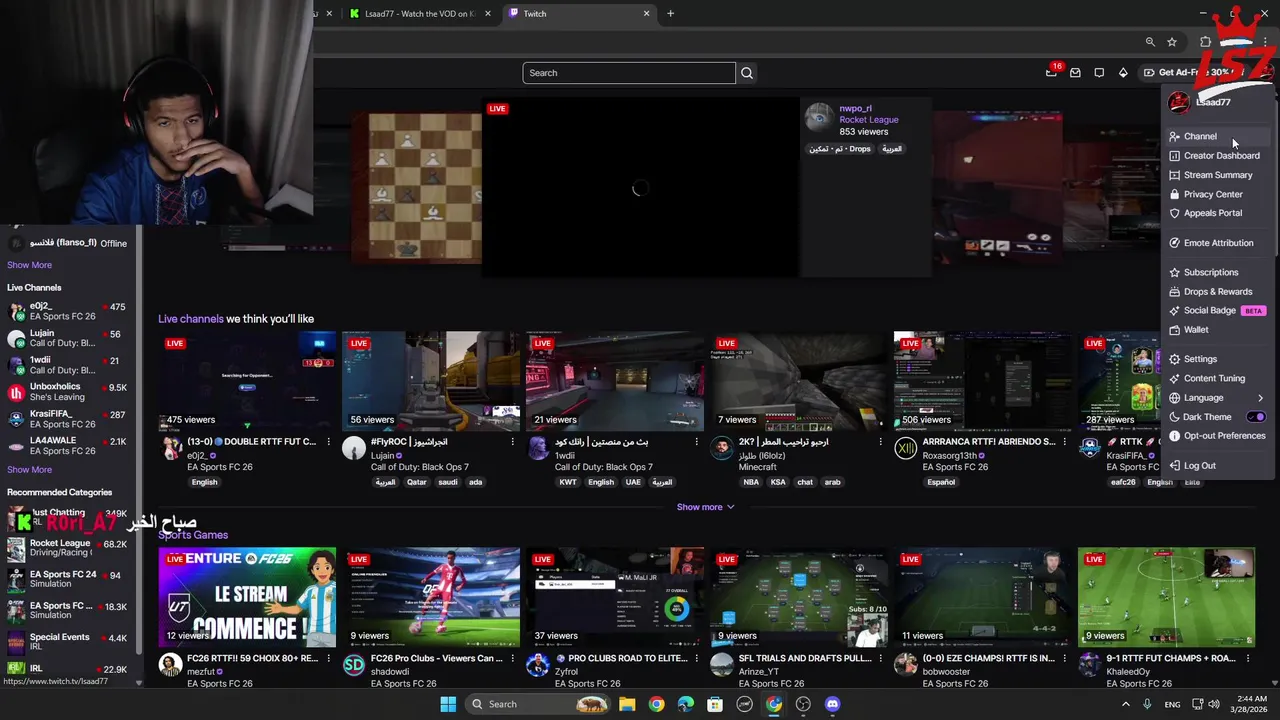
Task: Open Subscriptions from user menu
Action: pos(1220,272)
